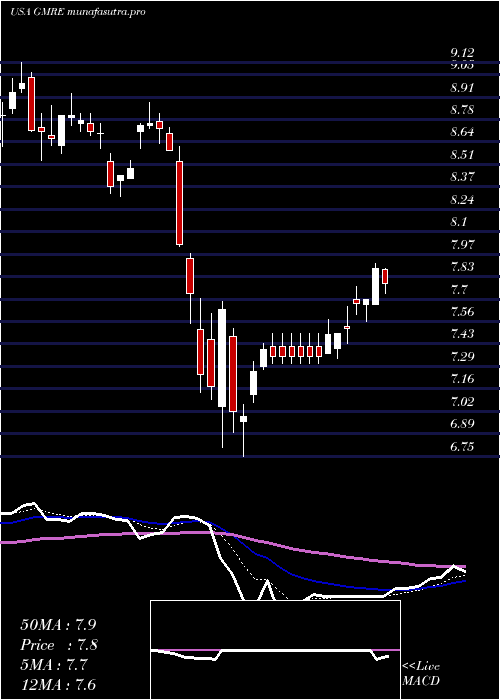500x700 pixels.
Task: Click the 'Price : 7.8' value
Action: pos(59,645)
